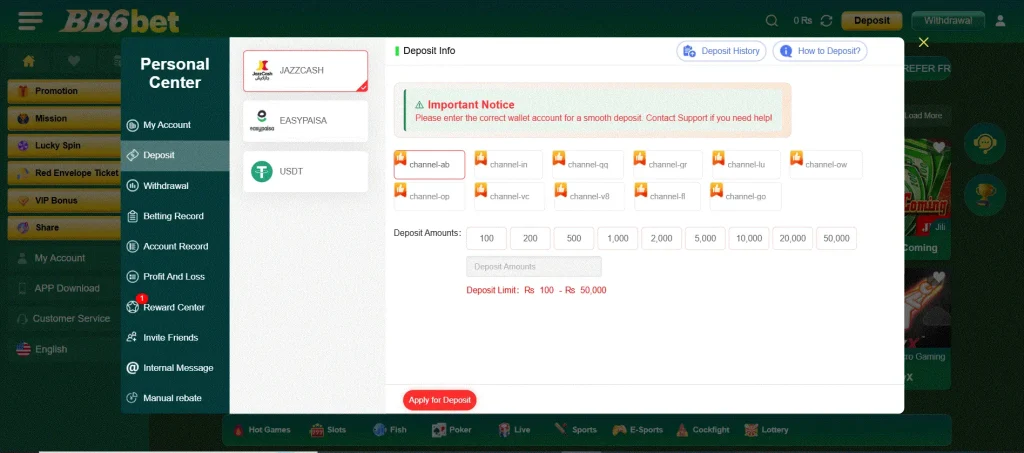Click the Withdrawal button in the header
Image resolution: width=1024 pixels, height=453 pixels.
click(x=948, y=21)
